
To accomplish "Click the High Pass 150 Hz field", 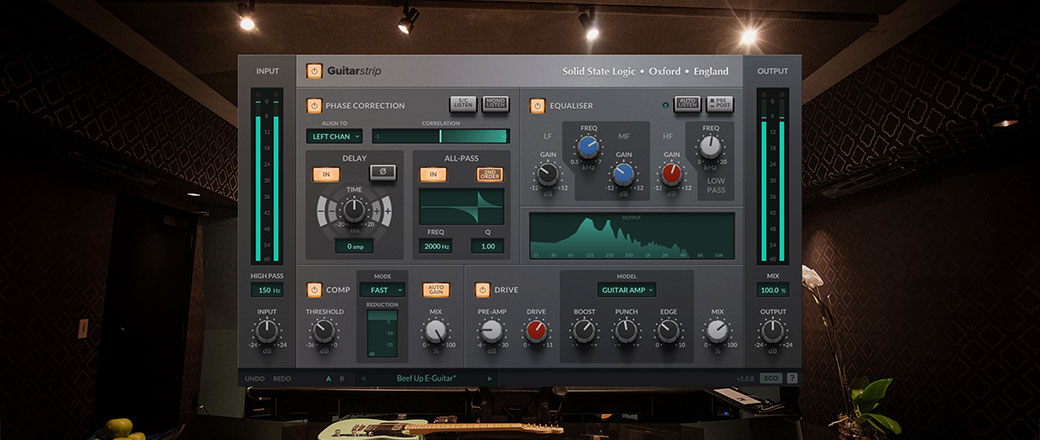I will (267, 290).
